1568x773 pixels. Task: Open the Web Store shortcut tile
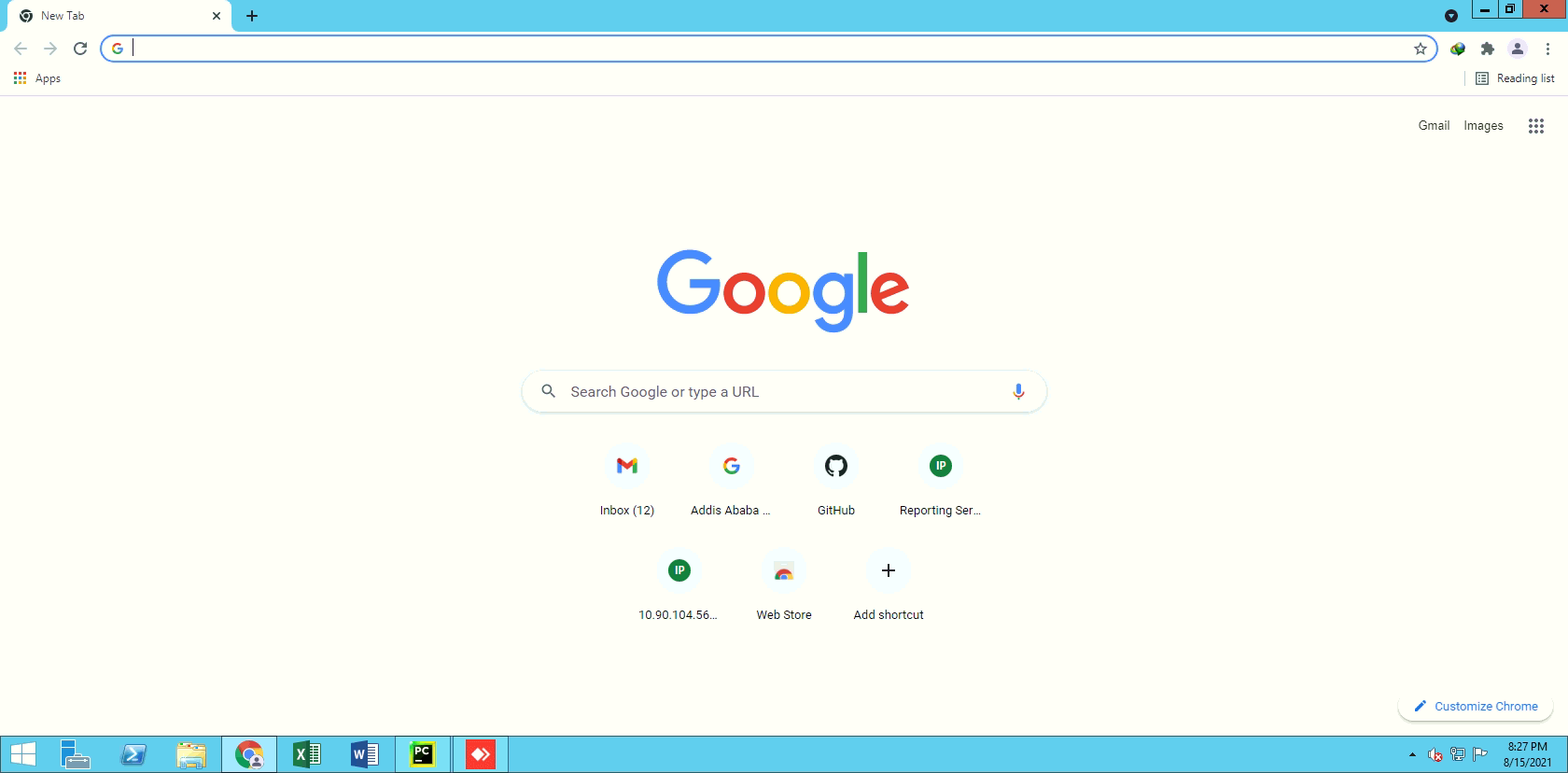tap(784, 586)
